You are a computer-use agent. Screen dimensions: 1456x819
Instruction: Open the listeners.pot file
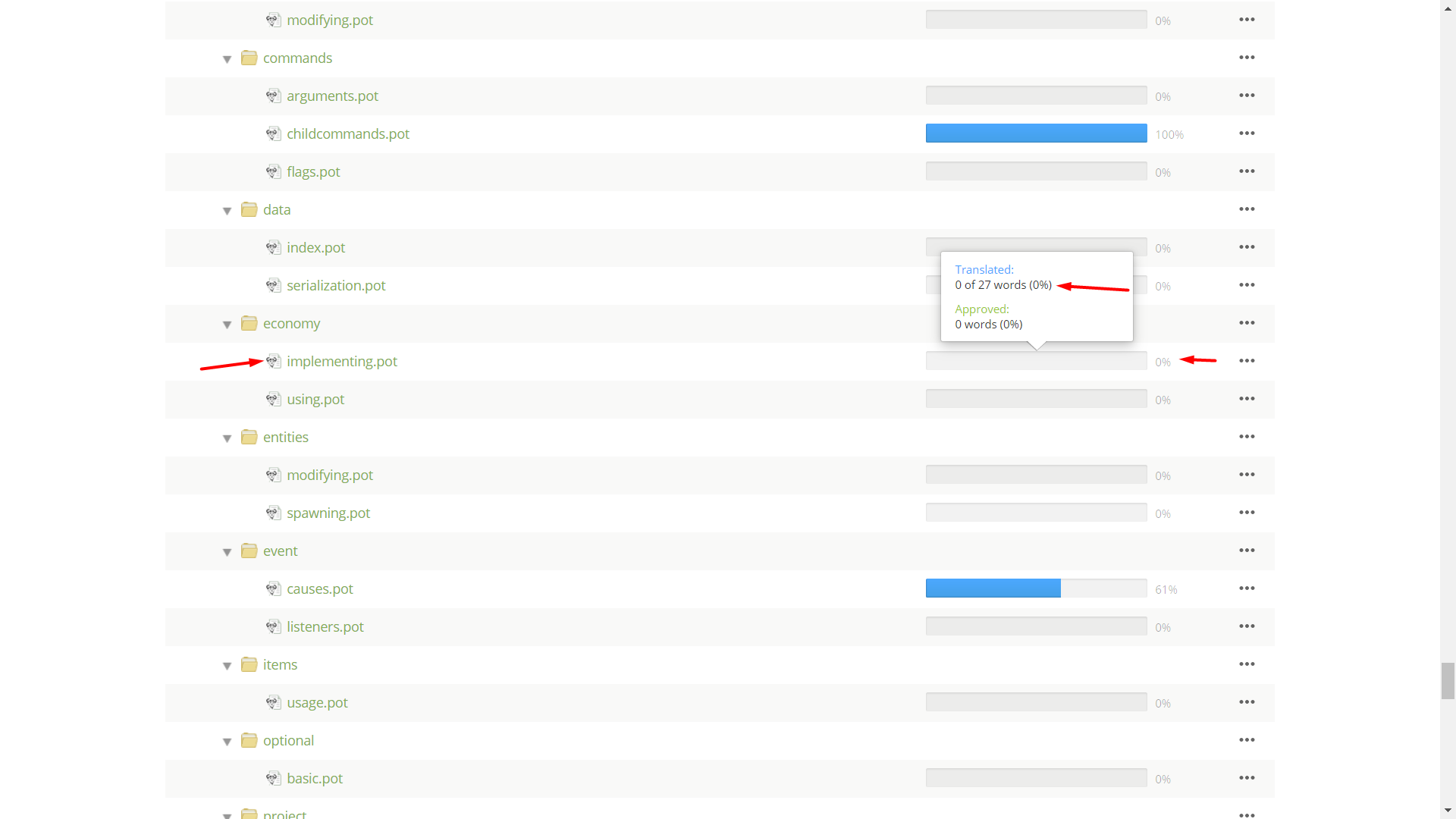tap(325, 627)
